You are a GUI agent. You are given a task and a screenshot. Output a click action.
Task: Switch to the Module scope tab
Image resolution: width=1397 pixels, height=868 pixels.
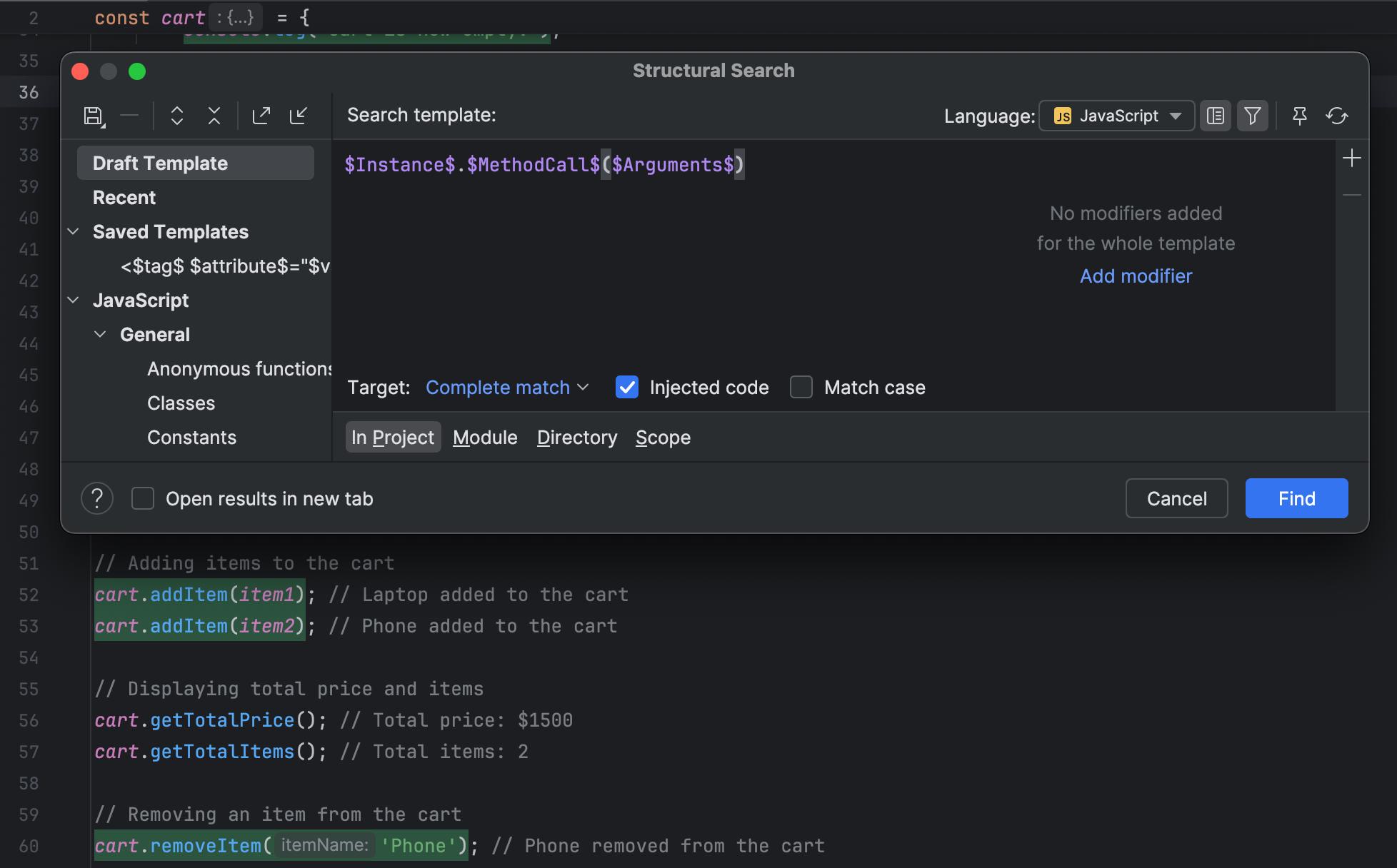click(x=485, y=437)
